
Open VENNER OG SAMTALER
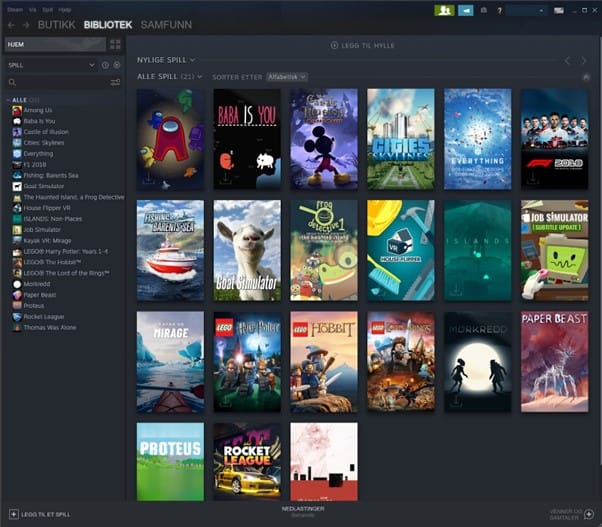(571, 514)
